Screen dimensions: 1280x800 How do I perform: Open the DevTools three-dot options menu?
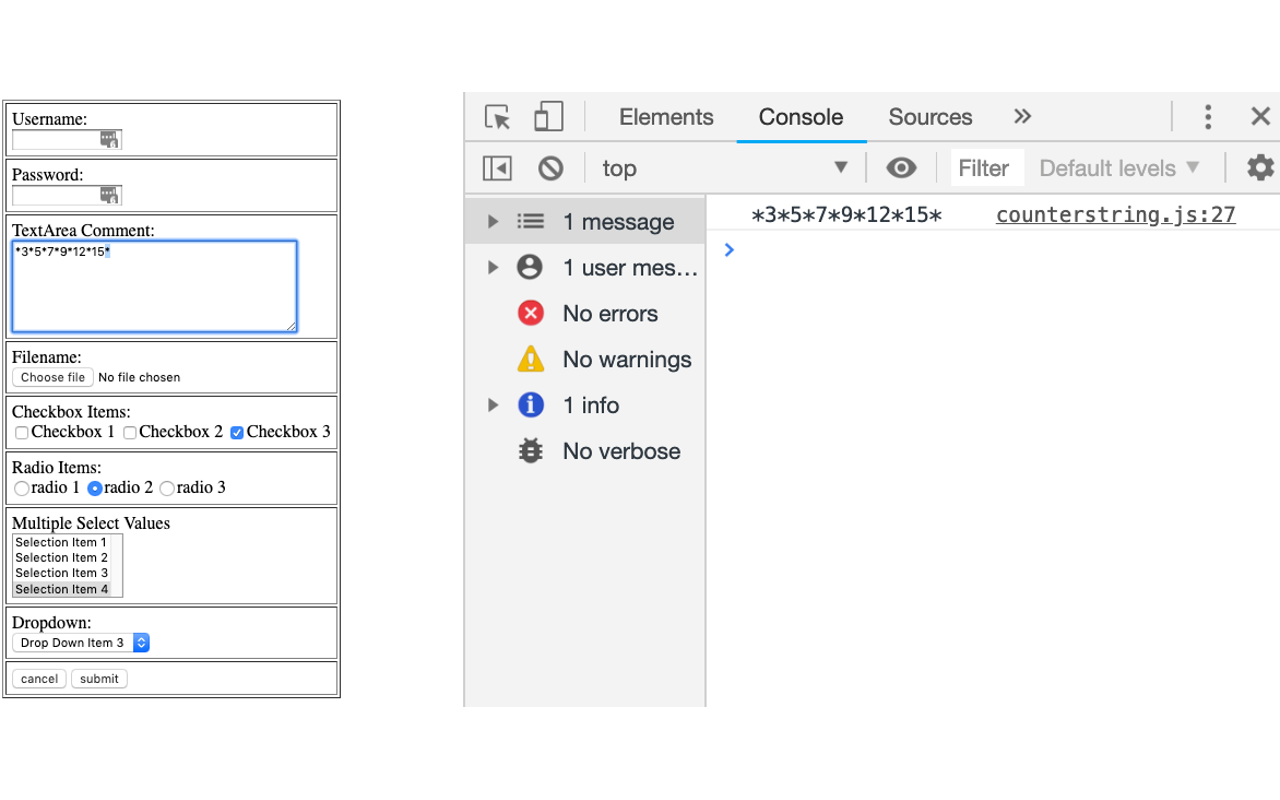click(1208, 117)
